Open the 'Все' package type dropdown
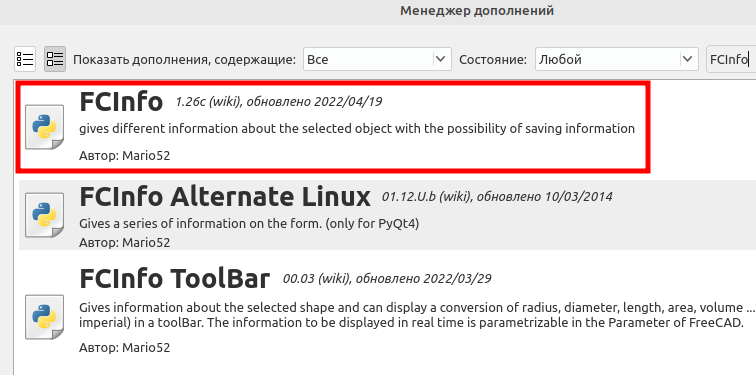 [378, 59]
